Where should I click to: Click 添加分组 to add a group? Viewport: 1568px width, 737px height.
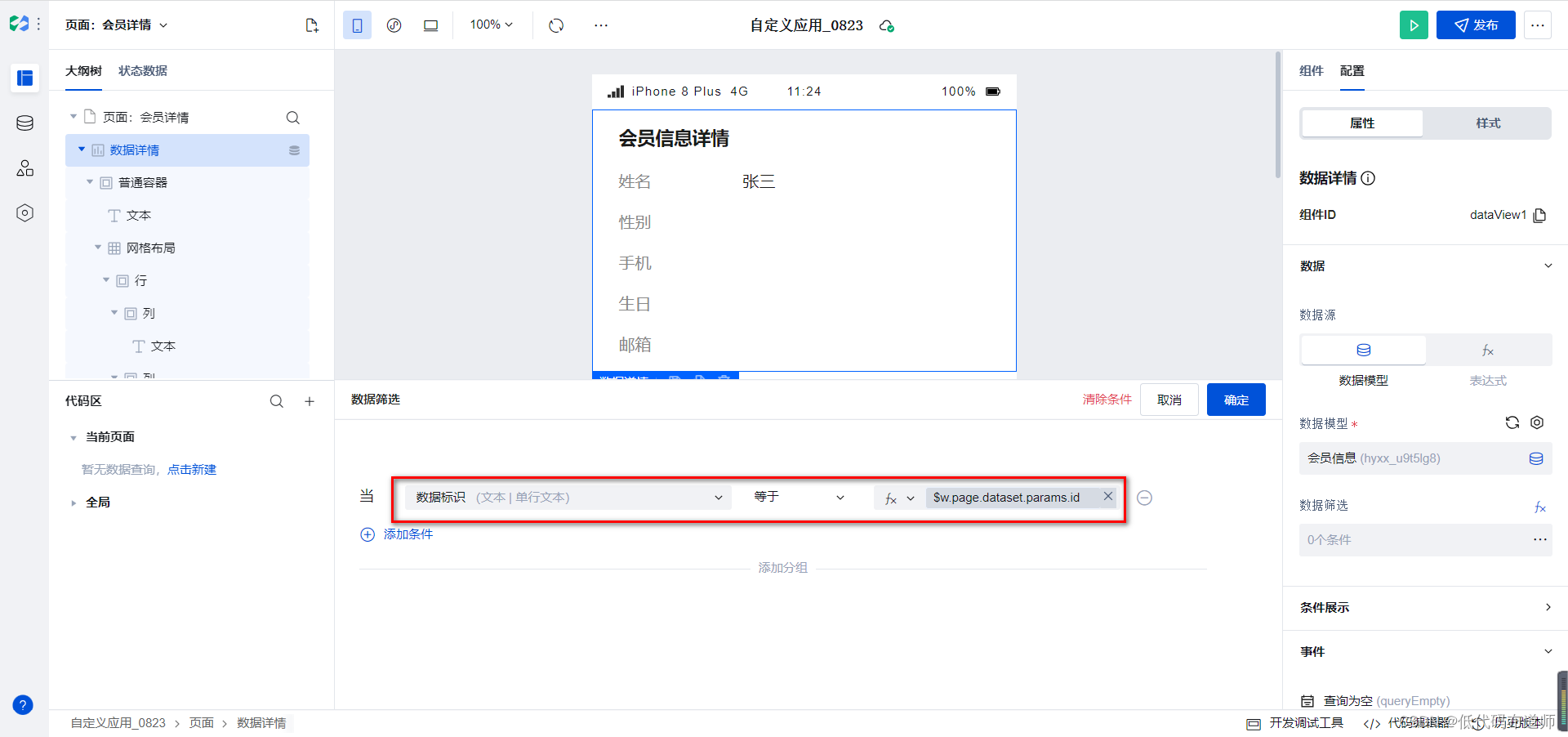782,568
